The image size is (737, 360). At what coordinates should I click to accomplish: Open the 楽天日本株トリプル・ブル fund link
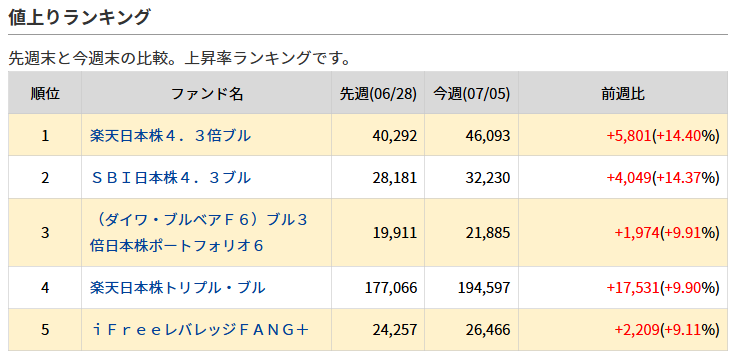[x=178, y=287]
